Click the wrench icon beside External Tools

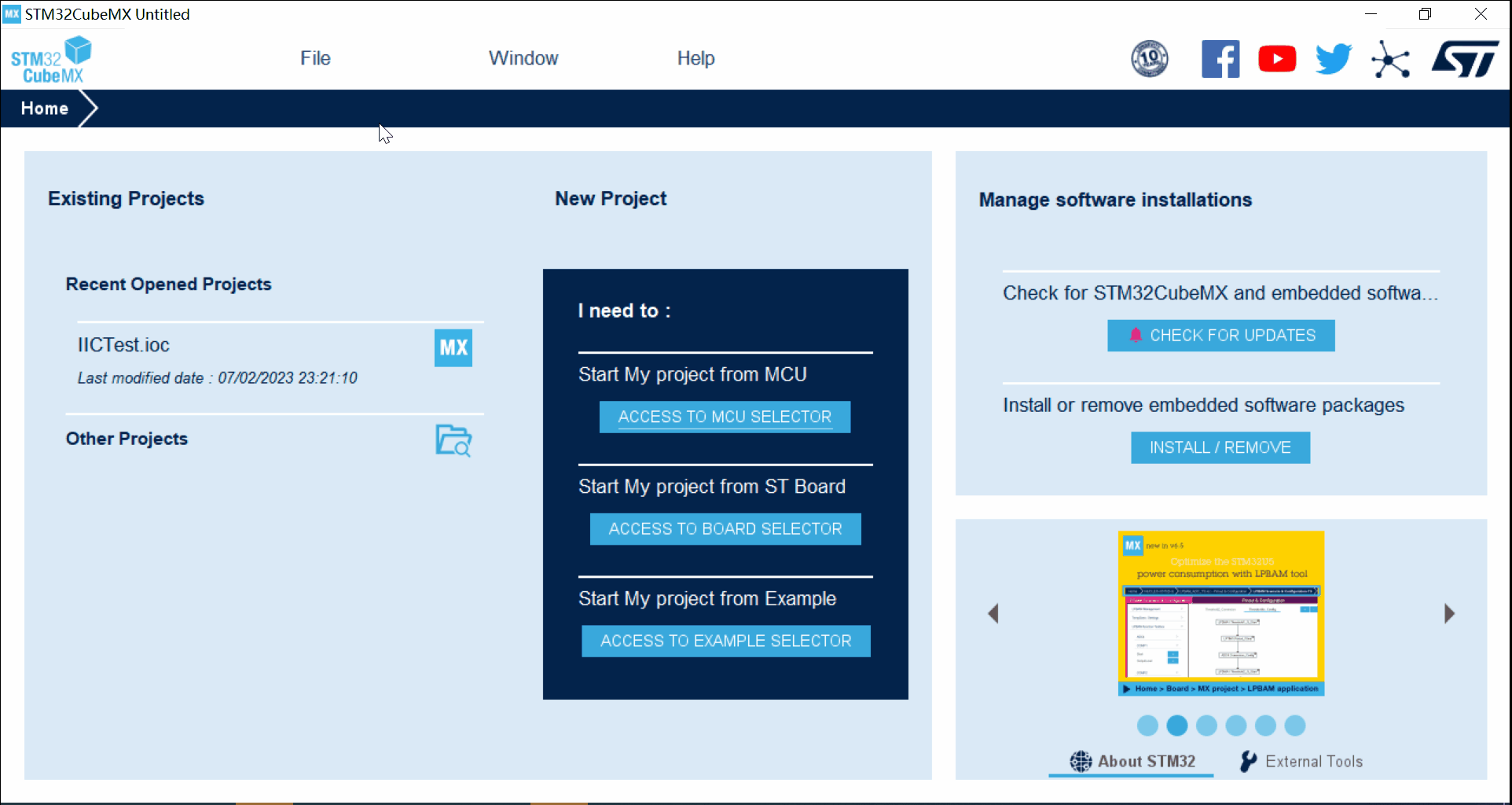pos(1248,761)
